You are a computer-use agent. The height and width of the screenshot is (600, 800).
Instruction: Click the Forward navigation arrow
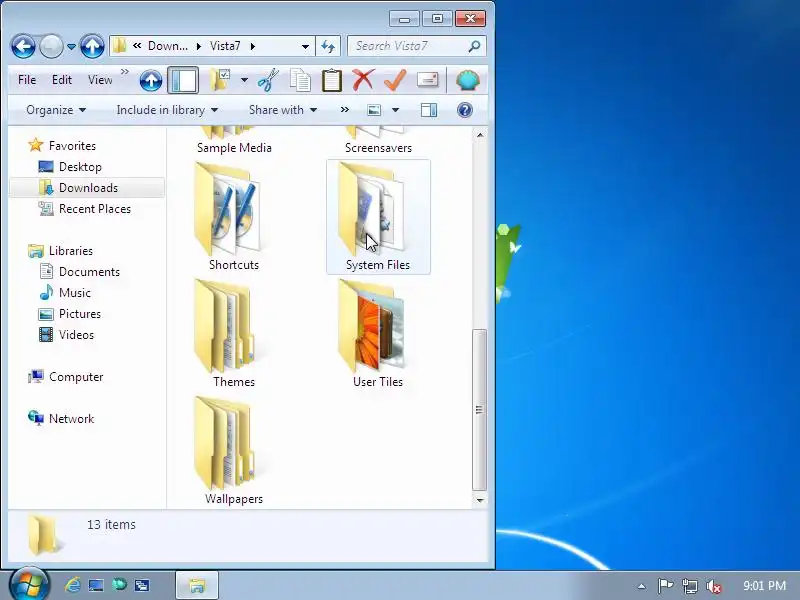coord(51,46)
